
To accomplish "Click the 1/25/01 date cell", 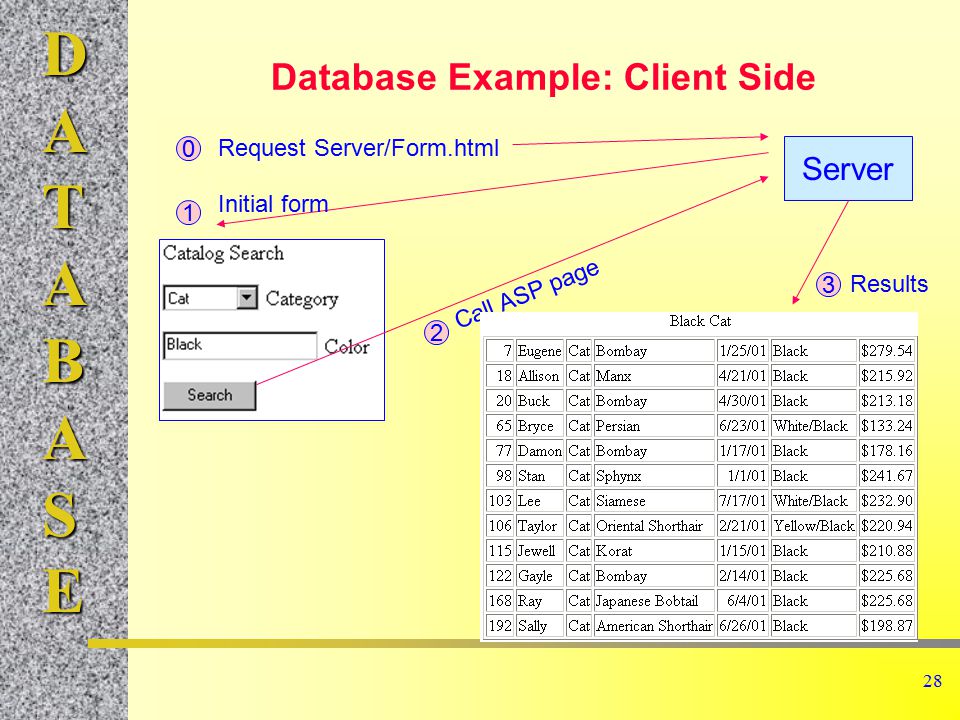I will [743, 351].
